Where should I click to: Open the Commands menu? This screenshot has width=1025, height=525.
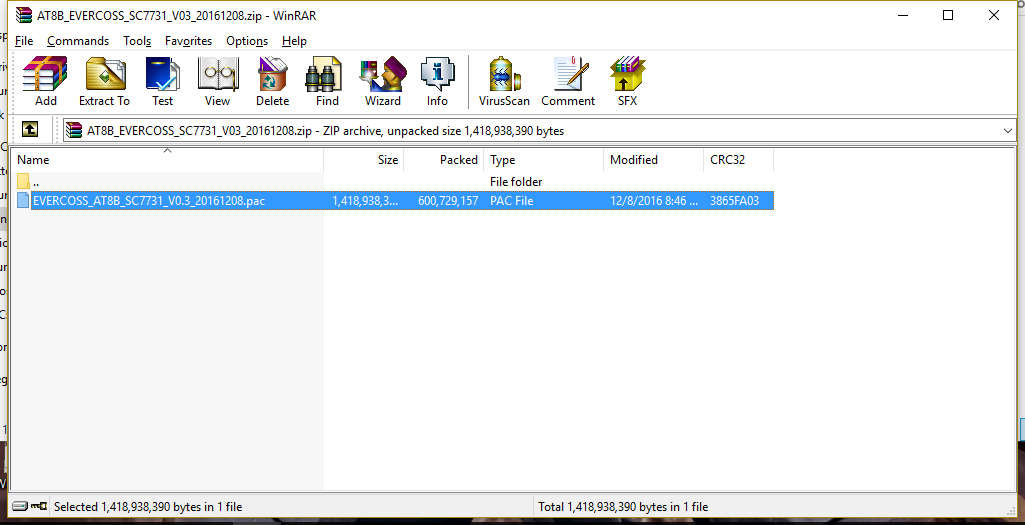pos(78,41)
